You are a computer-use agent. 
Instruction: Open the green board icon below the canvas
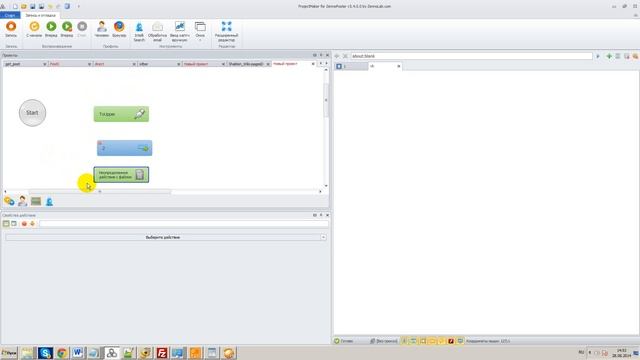(36, 201)
